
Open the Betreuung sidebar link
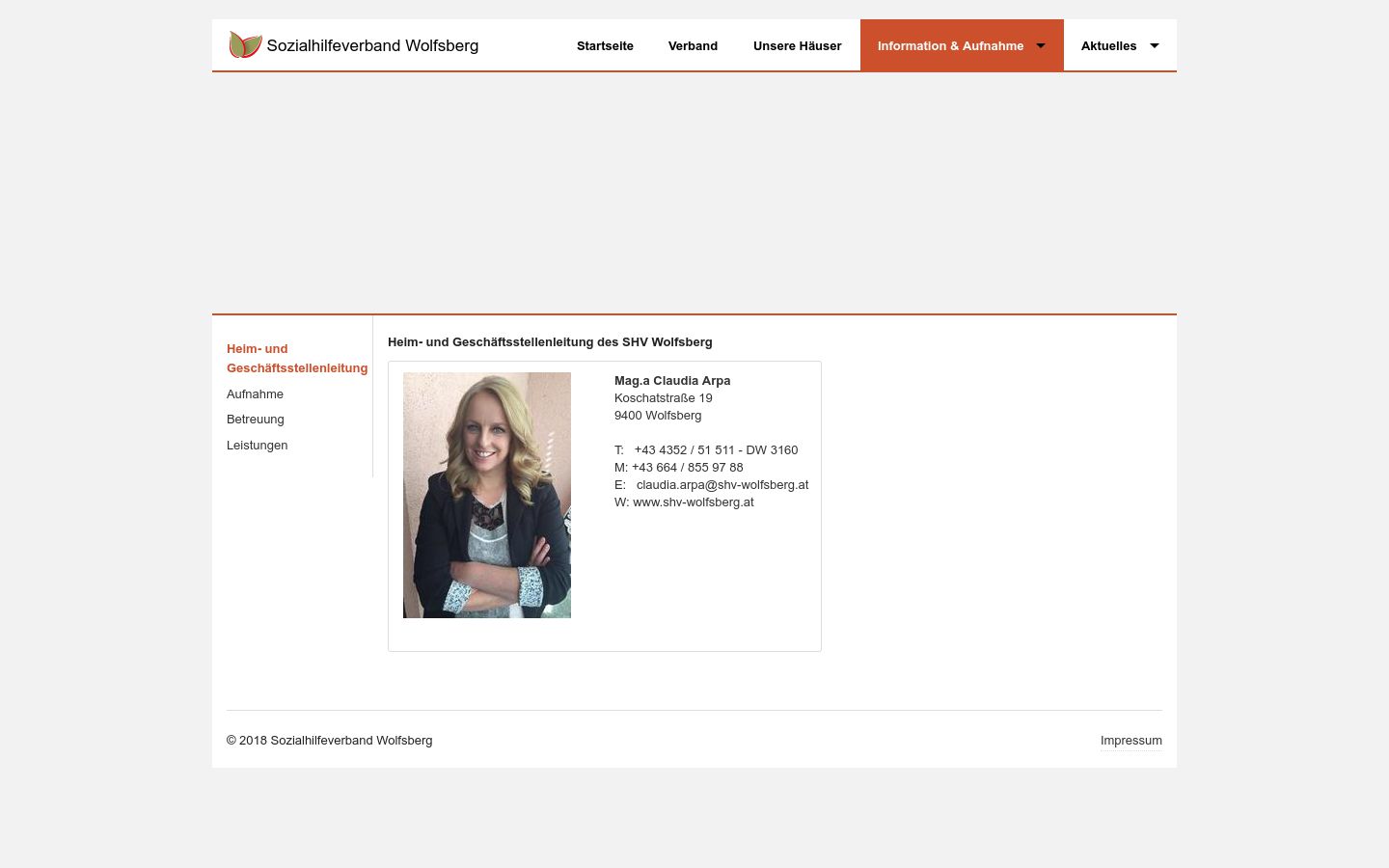point(255,419)
